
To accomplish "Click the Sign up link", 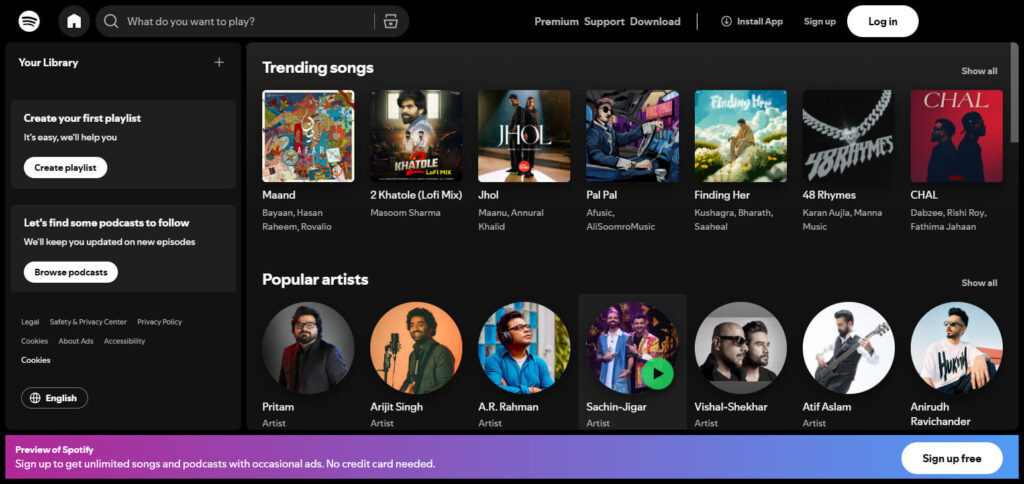I will pos(820,22).
